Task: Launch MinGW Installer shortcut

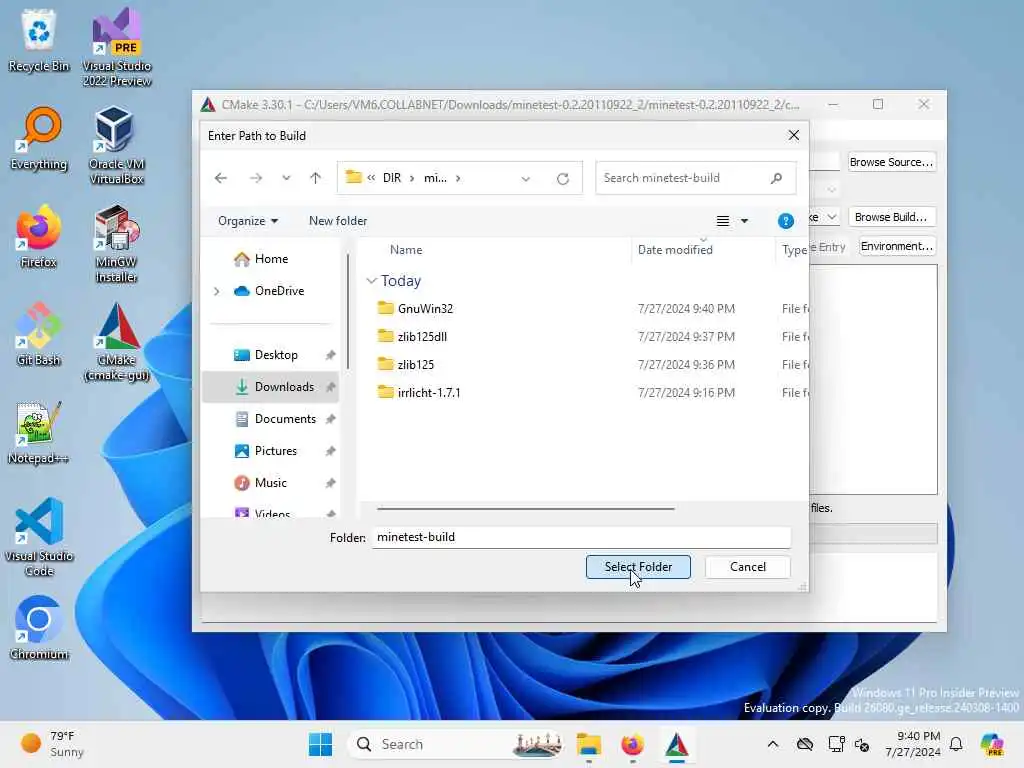Action: (x=117, y=244)
